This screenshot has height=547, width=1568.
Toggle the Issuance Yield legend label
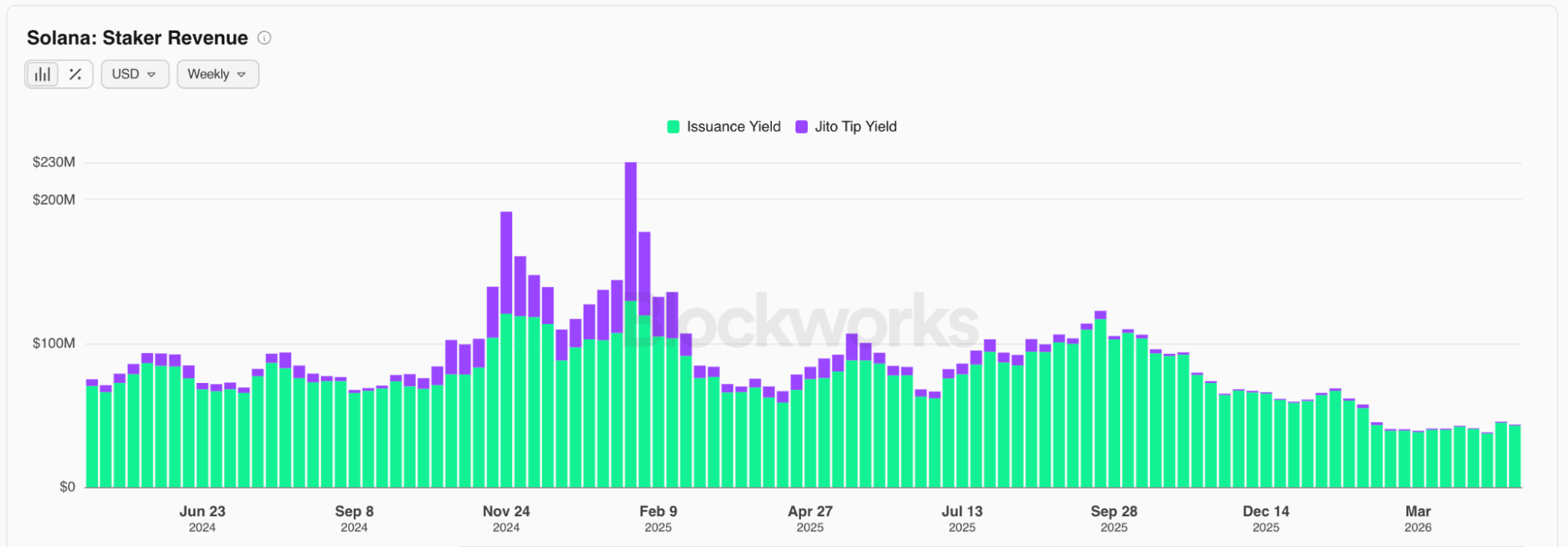pos(733,127)
